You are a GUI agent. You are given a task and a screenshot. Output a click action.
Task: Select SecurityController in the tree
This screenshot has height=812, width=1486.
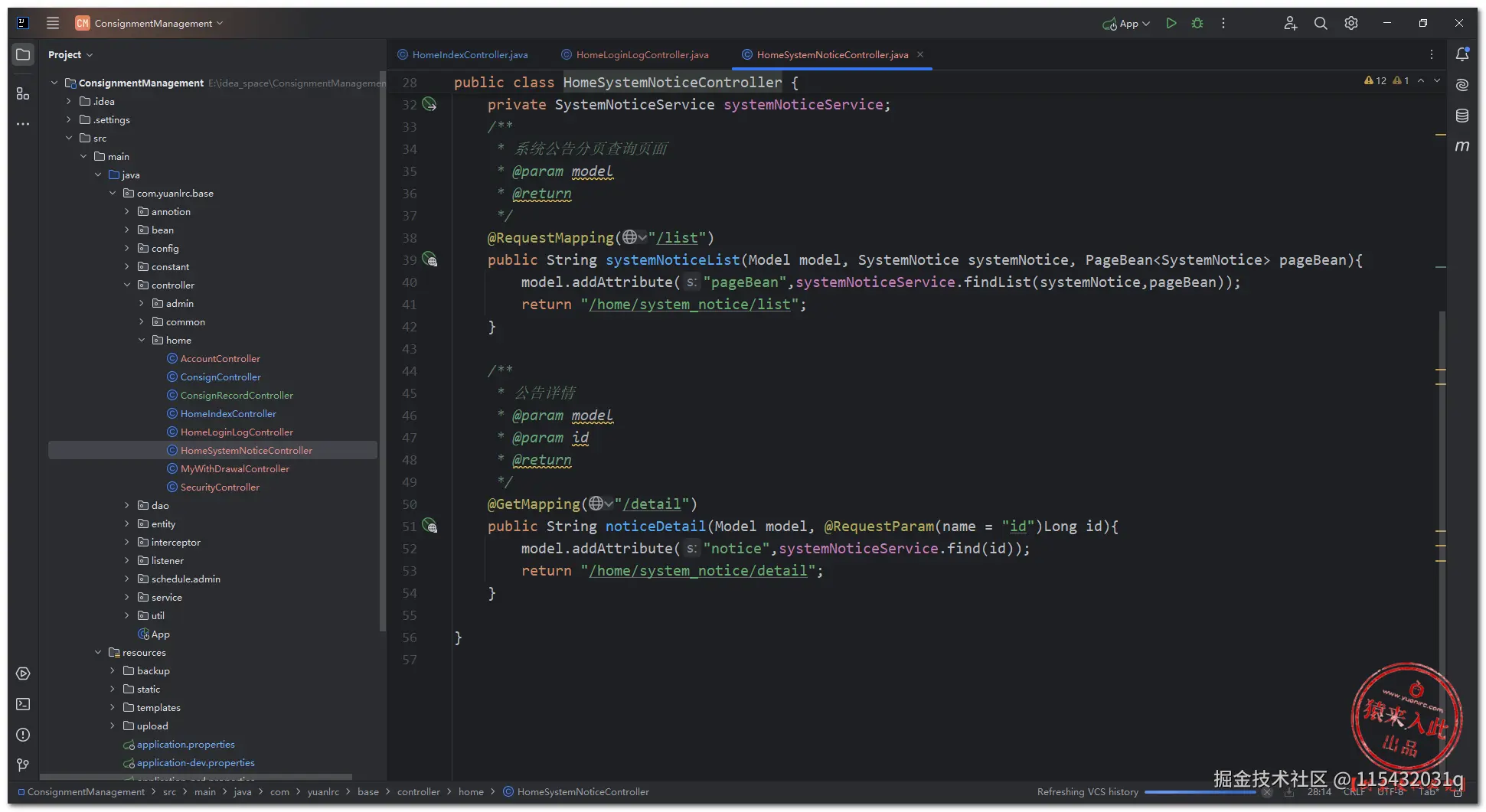point(220,487)
